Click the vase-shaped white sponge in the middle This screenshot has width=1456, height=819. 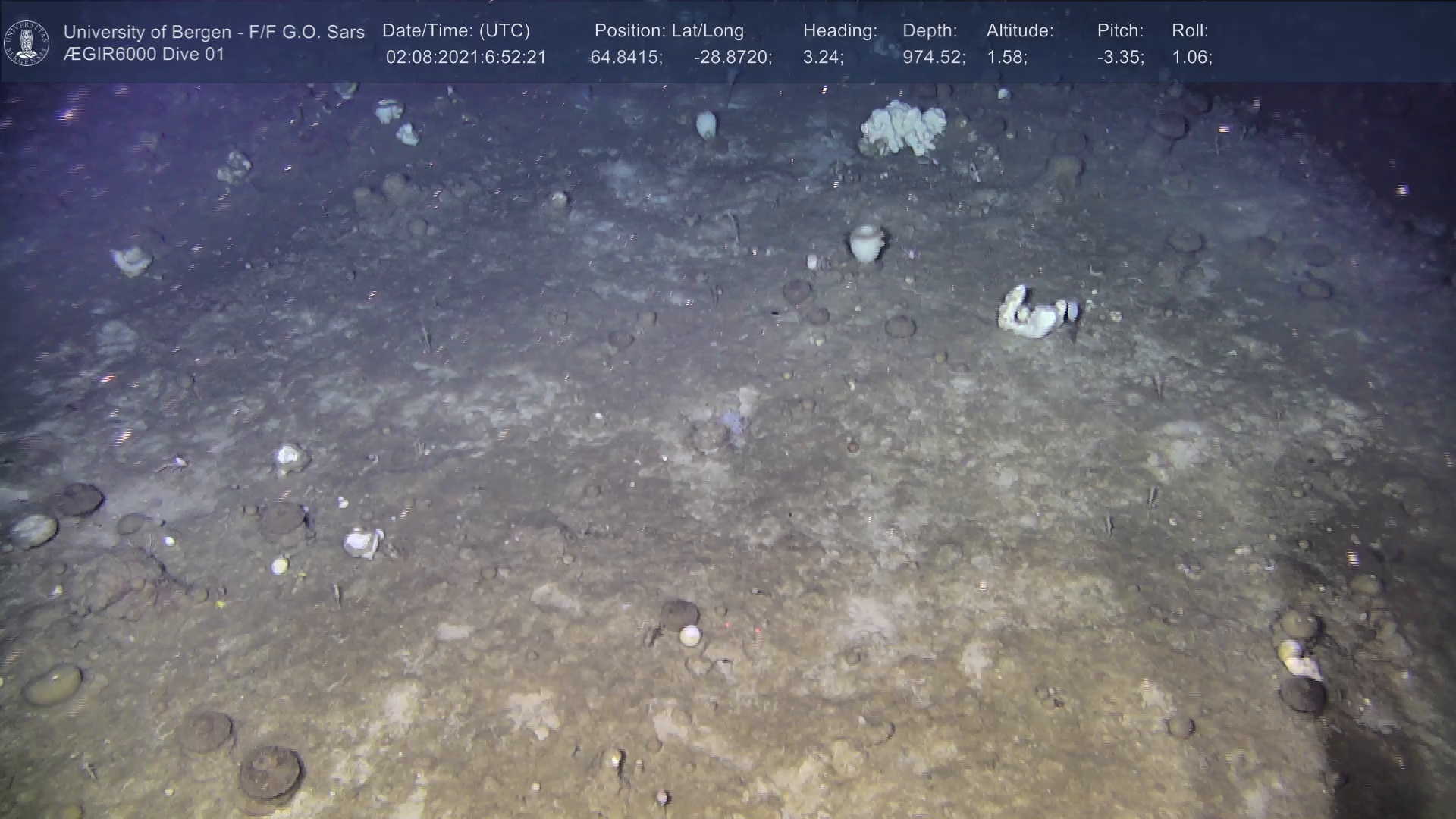tap(865, 243)
